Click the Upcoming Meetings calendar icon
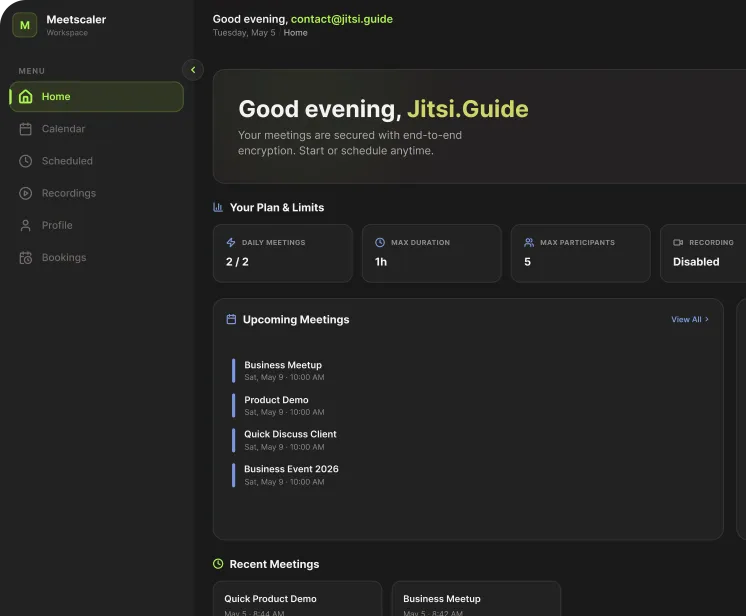Image resolution: width=746 pixels, height=616 pixels. click(x=231, y=319)
